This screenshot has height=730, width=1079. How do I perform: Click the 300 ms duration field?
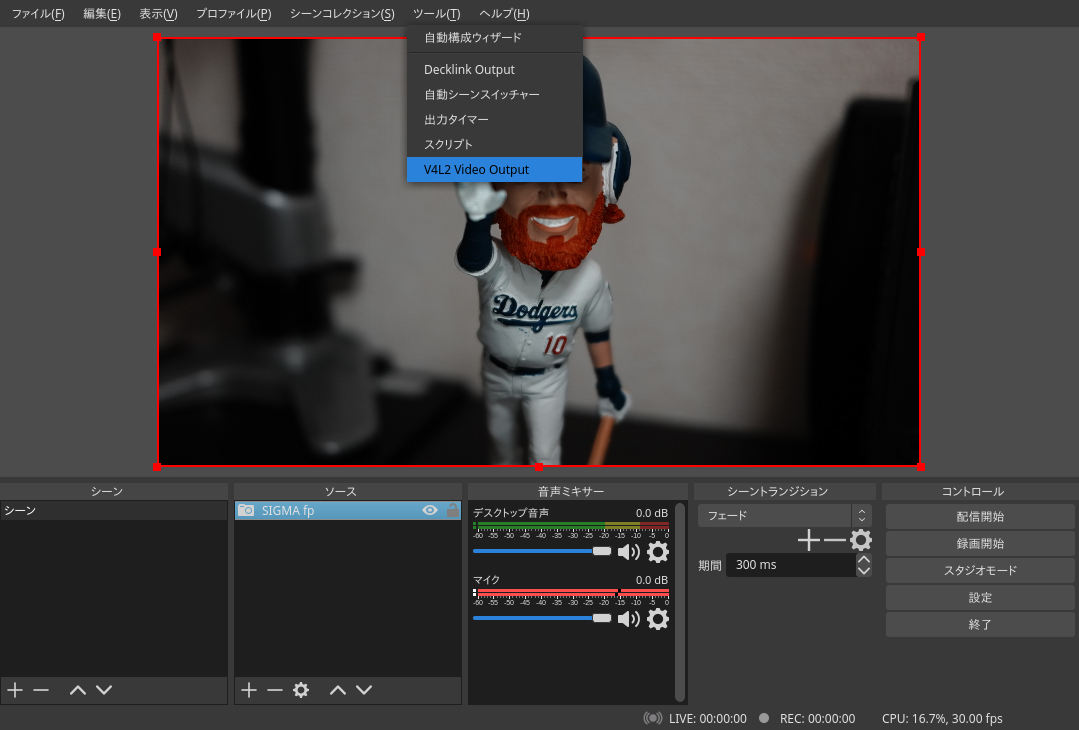pyautogui.click(x=791, y=565)
